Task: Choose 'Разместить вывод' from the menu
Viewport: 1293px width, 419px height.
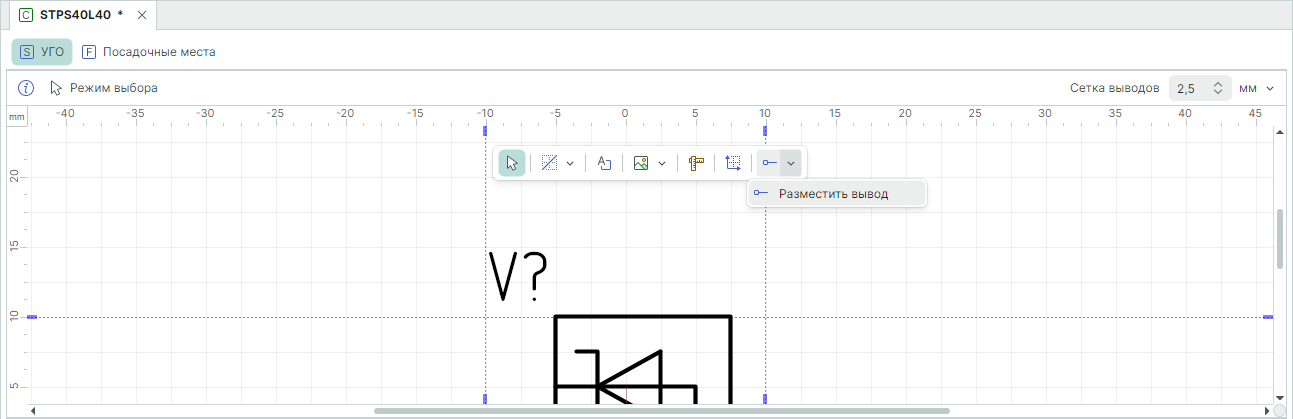Action: pos(833,193)
